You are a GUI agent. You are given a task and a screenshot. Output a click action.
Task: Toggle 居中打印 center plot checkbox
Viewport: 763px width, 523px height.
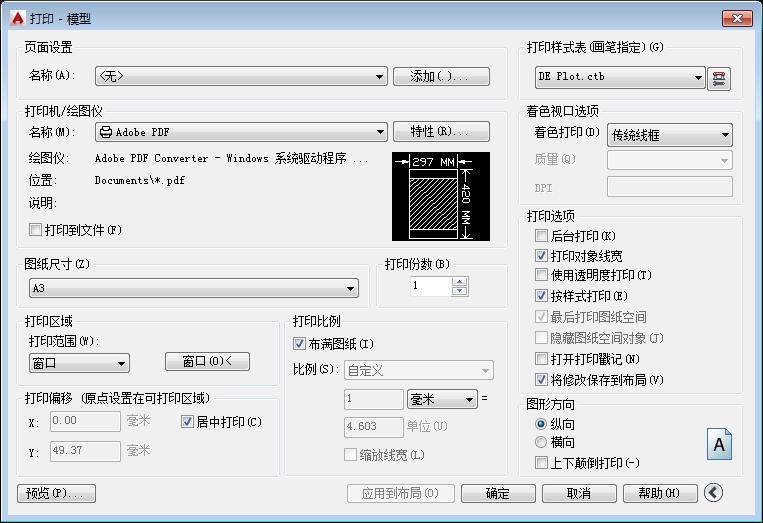click(187, 422)
